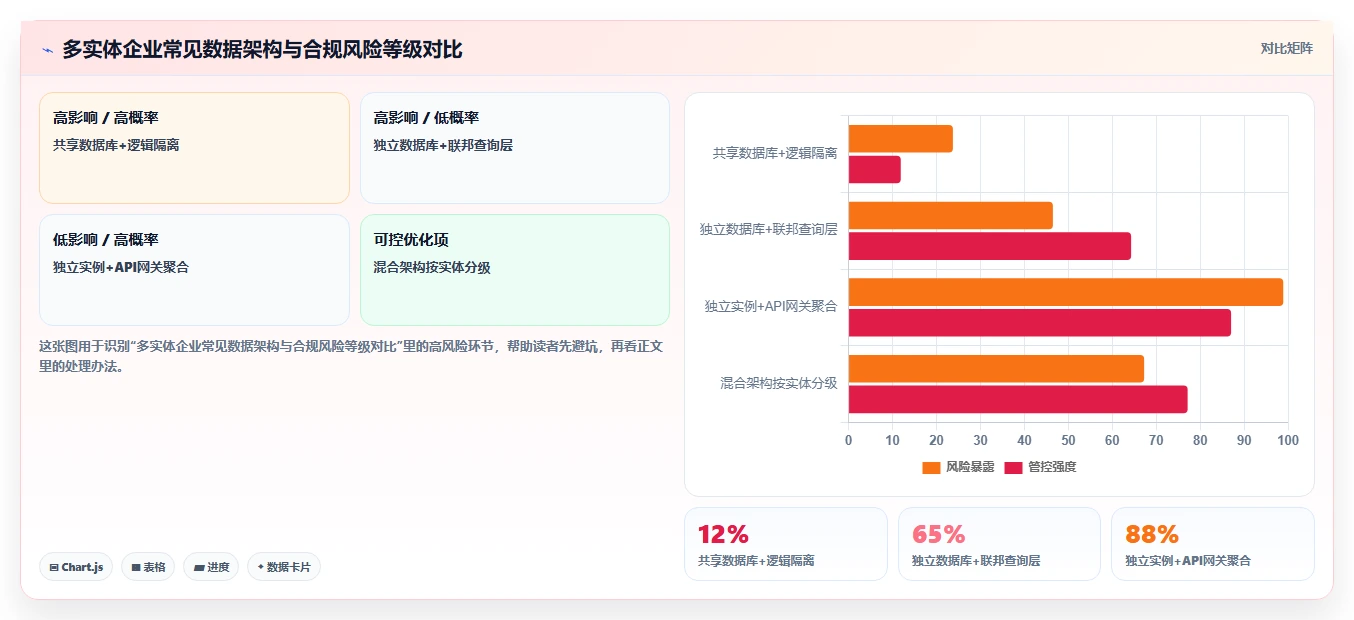
Task: Click the 进度 tag chip
Action: [211, 567]
